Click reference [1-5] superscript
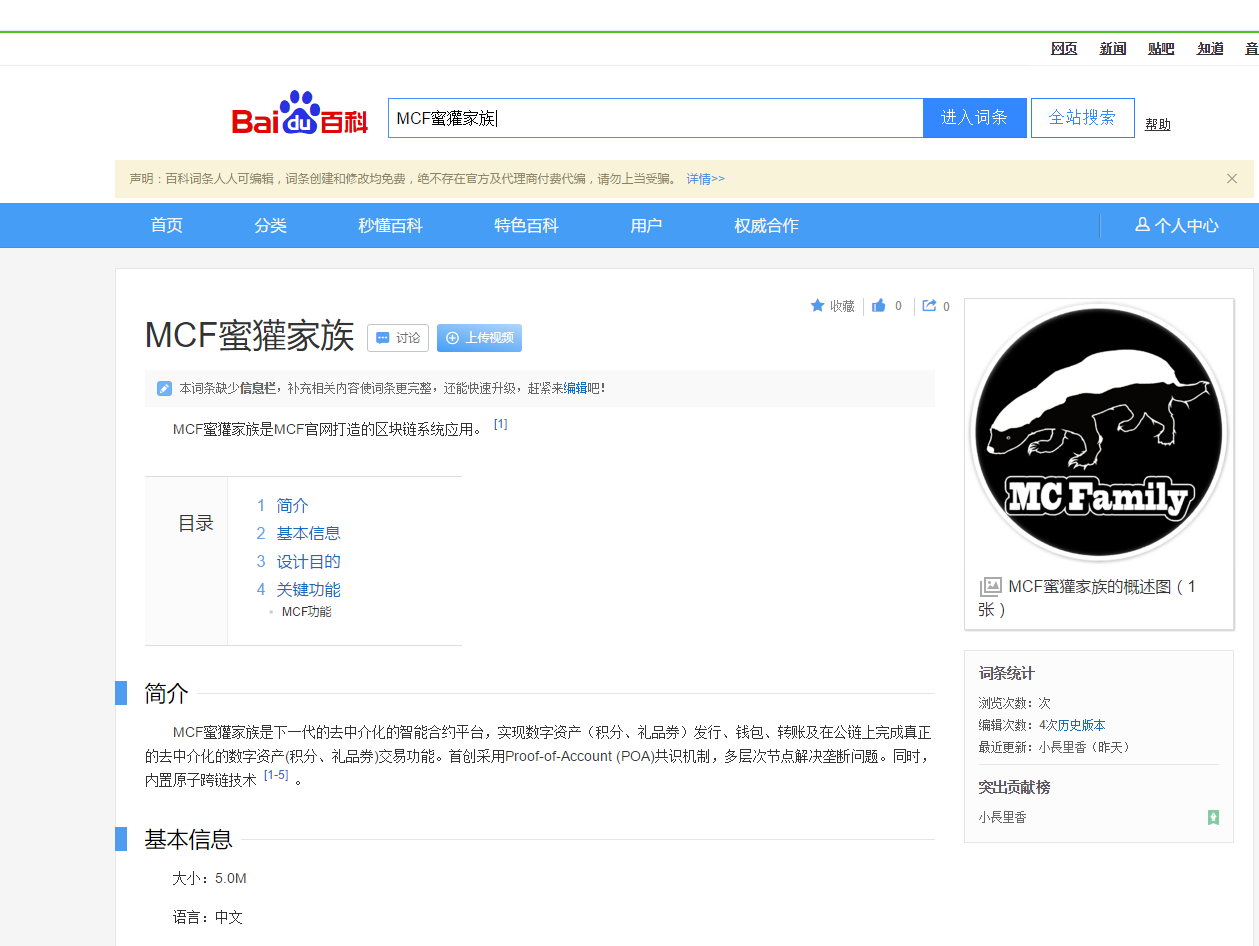Viewport: 1259px width, 946px height. [x=276, y=775]
